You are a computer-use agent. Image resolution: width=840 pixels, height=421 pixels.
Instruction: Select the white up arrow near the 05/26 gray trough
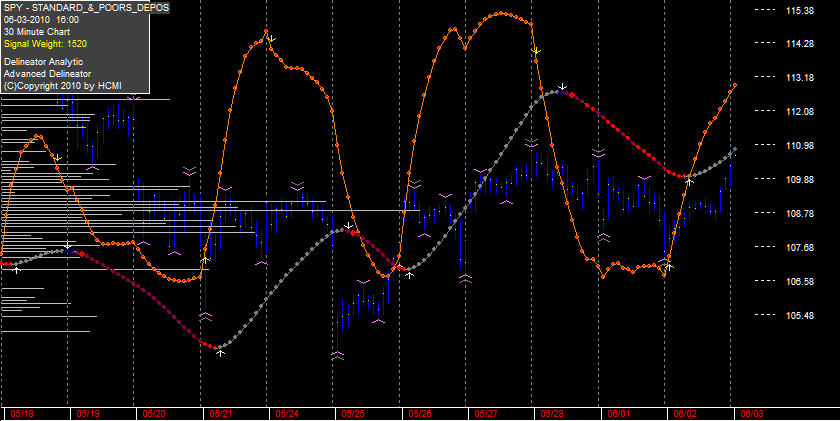coord(410,275)
